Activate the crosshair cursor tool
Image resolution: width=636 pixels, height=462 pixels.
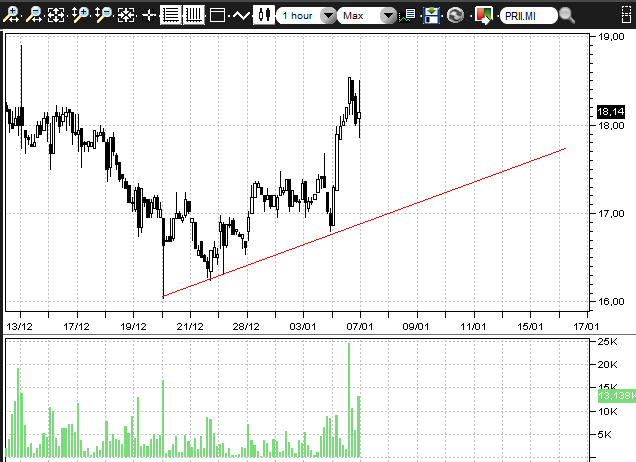click(x=149, y=16)
